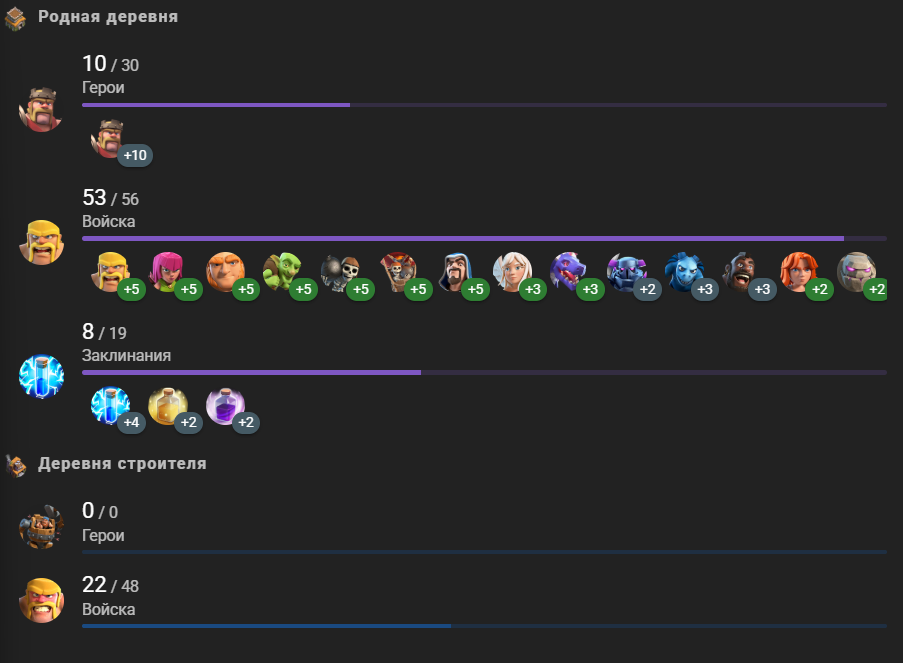903x663 pixels.
Task: Click the Barbarian King +10 hero icon
Action: [109, 139]
